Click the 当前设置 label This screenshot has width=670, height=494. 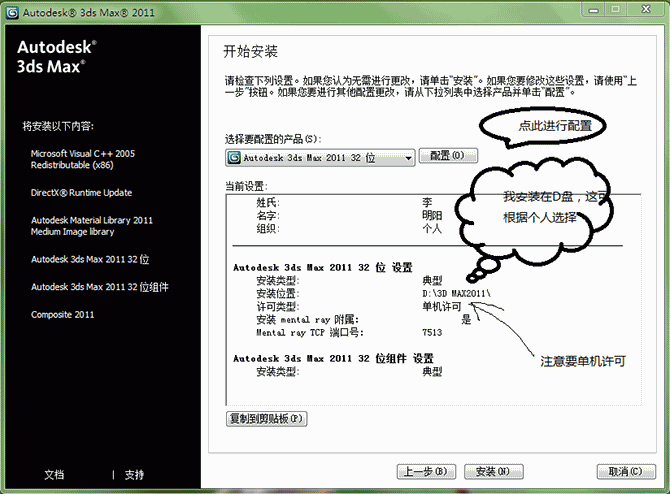tap(246, 186)
